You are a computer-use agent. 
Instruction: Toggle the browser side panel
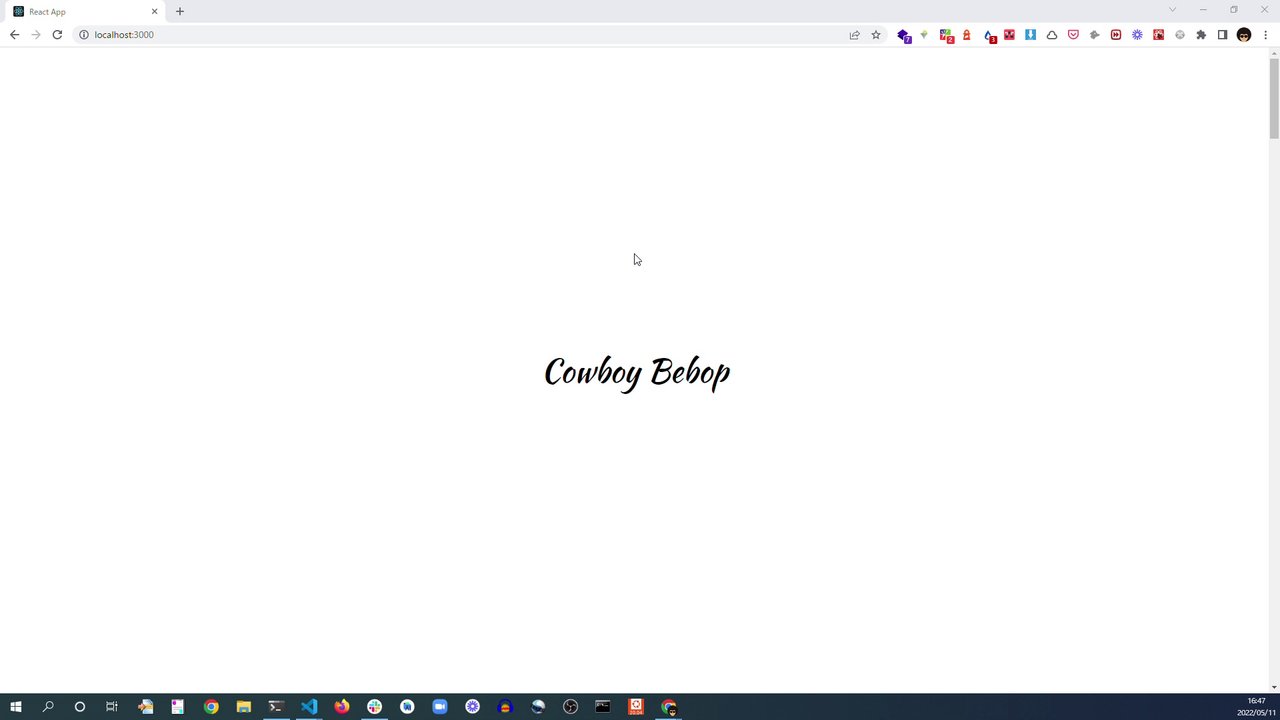(x=1222, y=35)
